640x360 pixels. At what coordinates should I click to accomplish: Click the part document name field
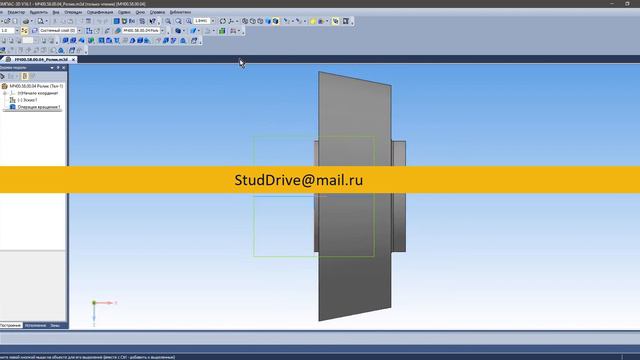tap(141, 31)
